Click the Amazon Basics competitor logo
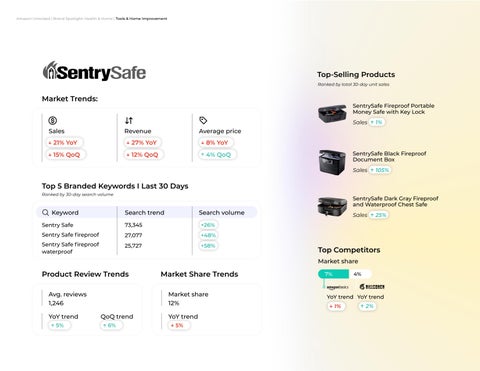The width and height of the screenshot is (480, 371). pos(337,287)
